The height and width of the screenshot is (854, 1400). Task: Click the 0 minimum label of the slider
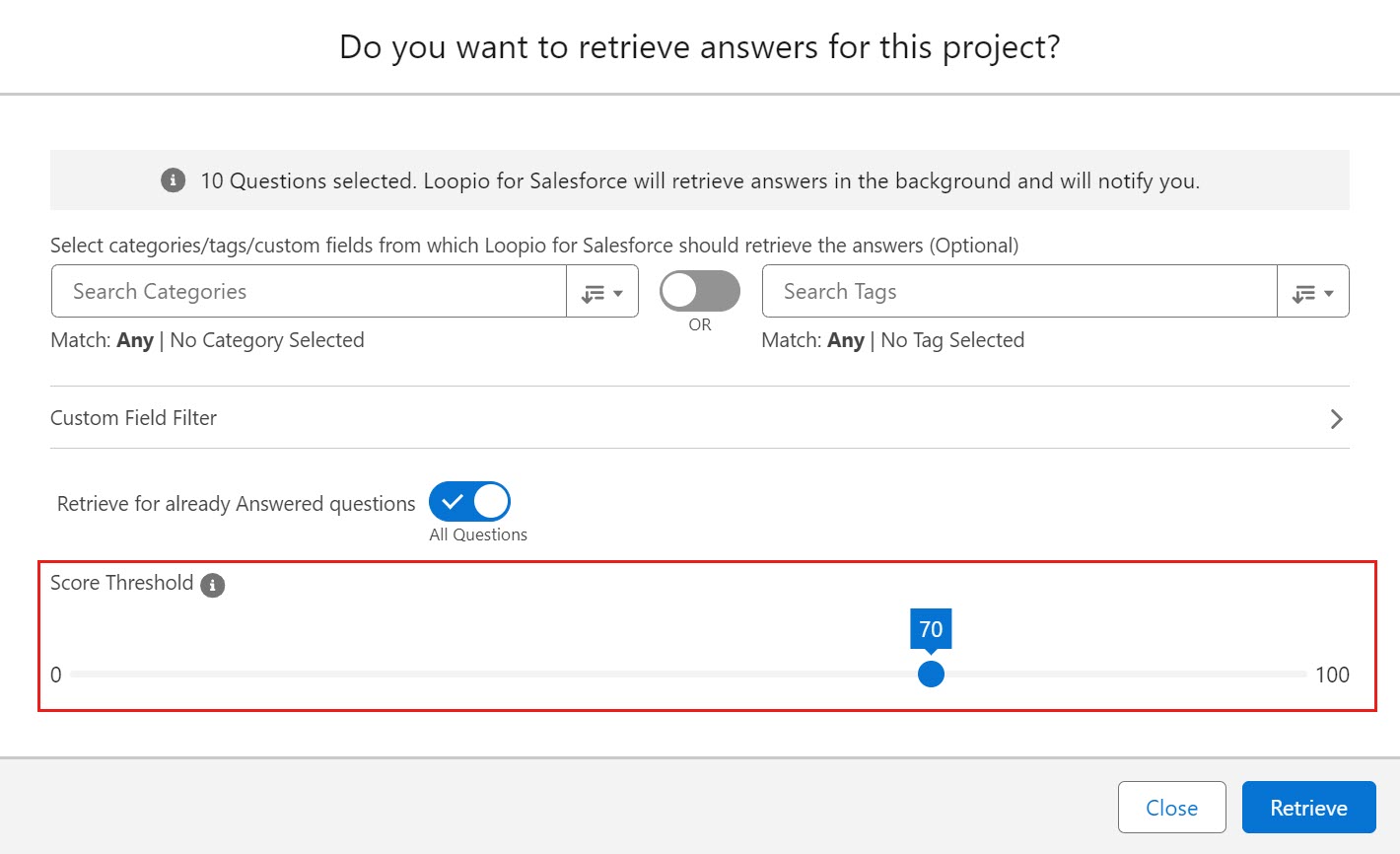click(x=56, y=676)
